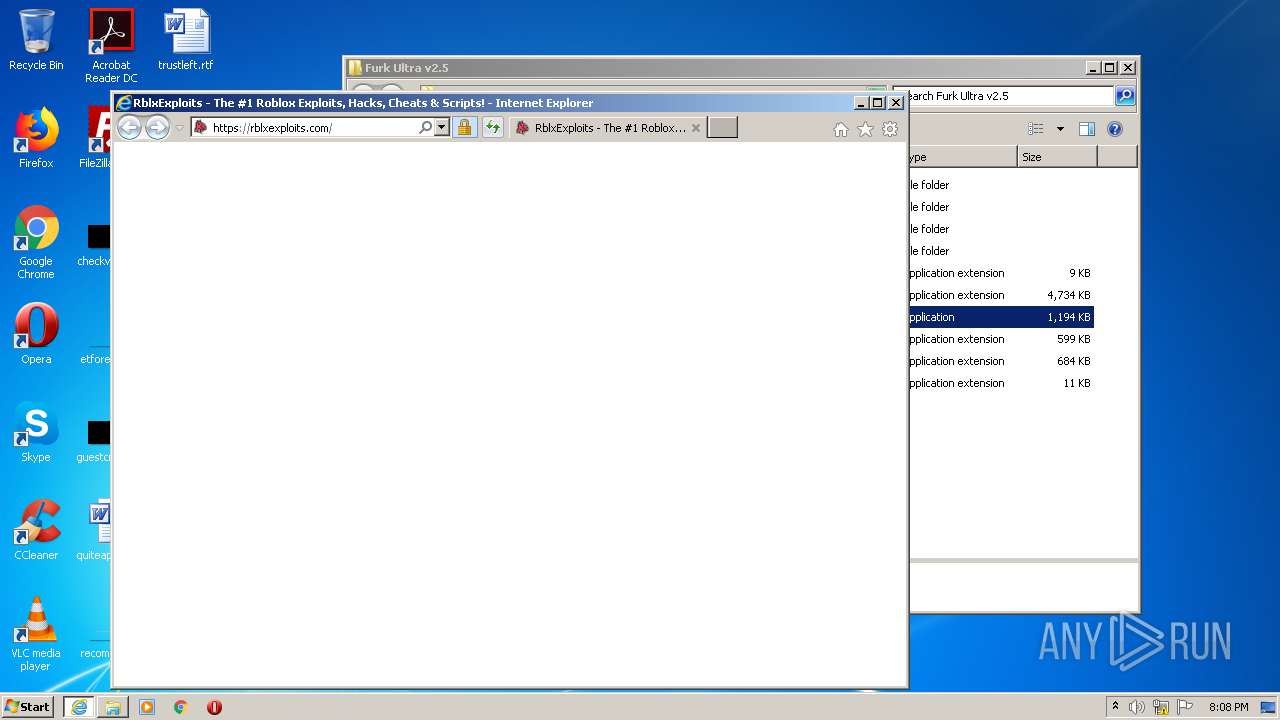Viewport: 1280px width, 720px height.
Task: Select the 684 KB application extension row
Action: click(x=1001, y=361)
